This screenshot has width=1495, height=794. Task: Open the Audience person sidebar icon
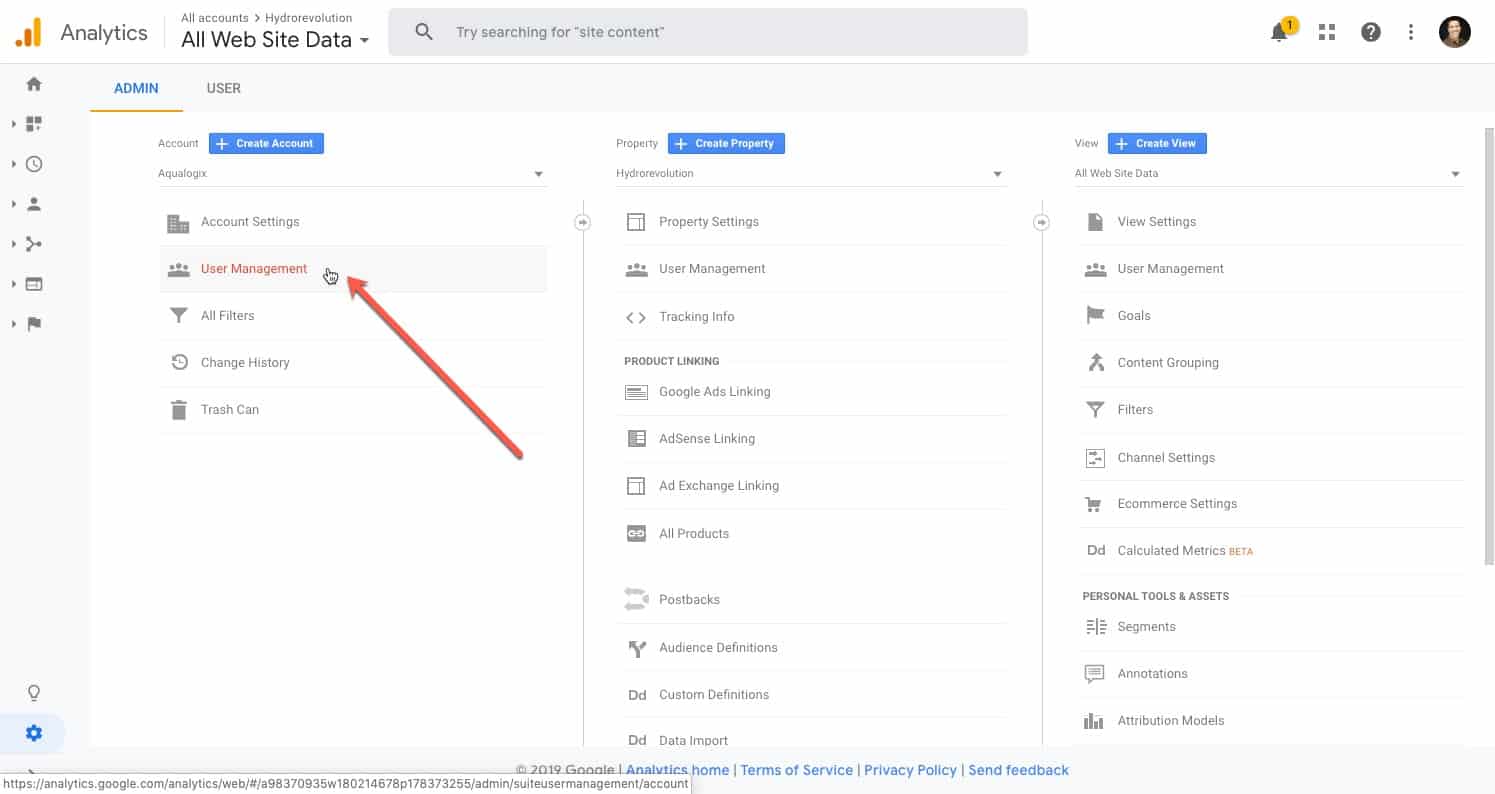pos(34,204)
